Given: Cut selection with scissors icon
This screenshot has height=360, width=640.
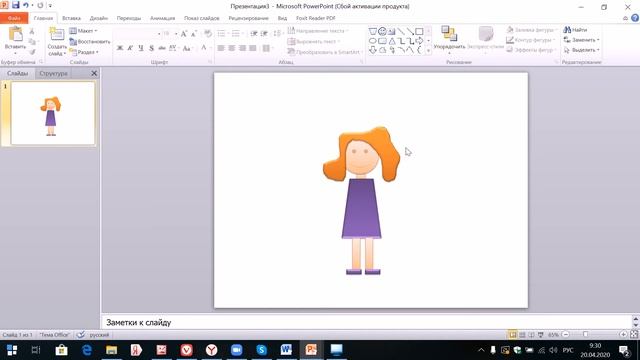Looking at the screenshot, I should pyautogui.click(x=32, y=31).
